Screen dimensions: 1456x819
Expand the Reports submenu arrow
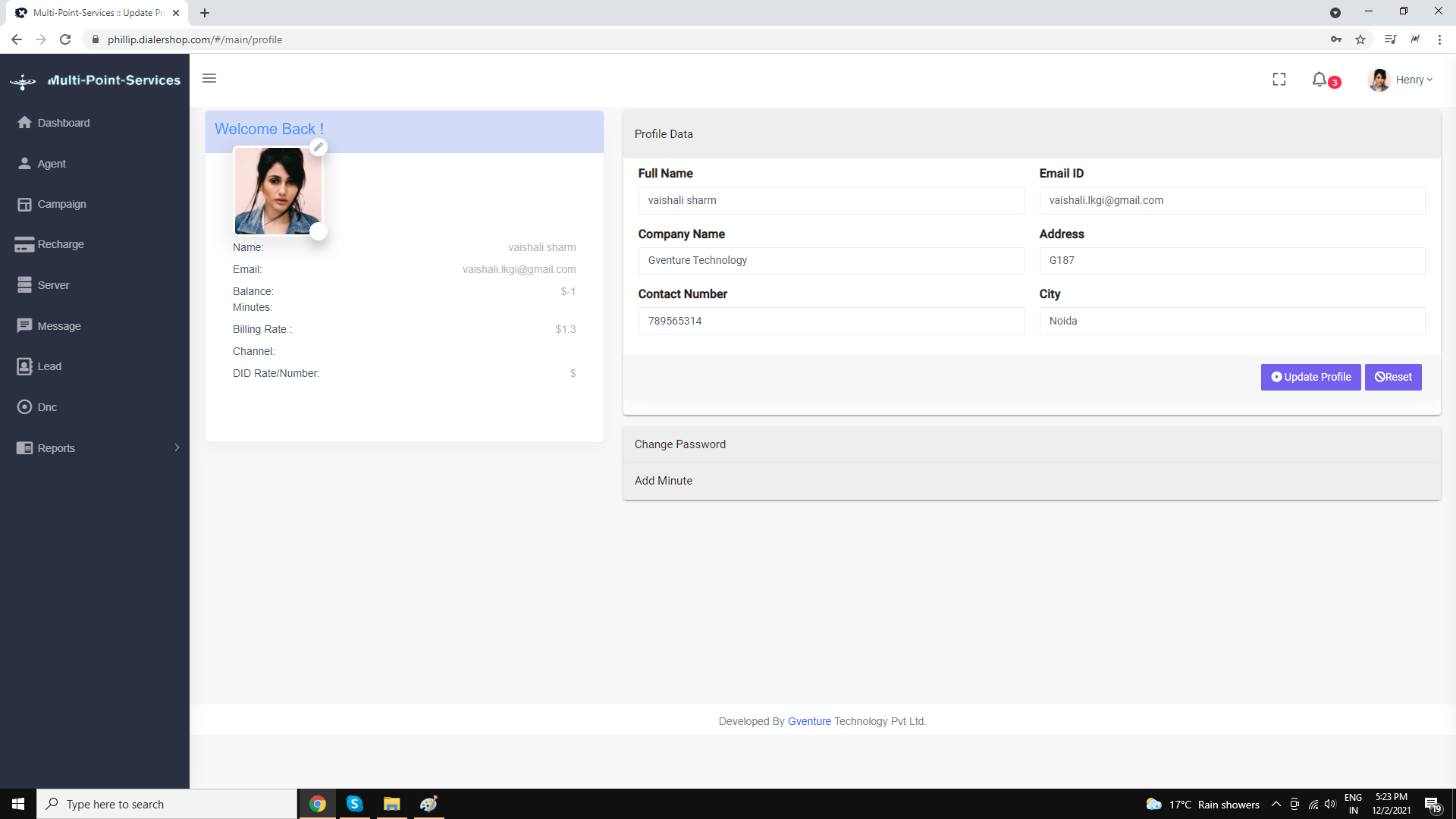(177, 447)
